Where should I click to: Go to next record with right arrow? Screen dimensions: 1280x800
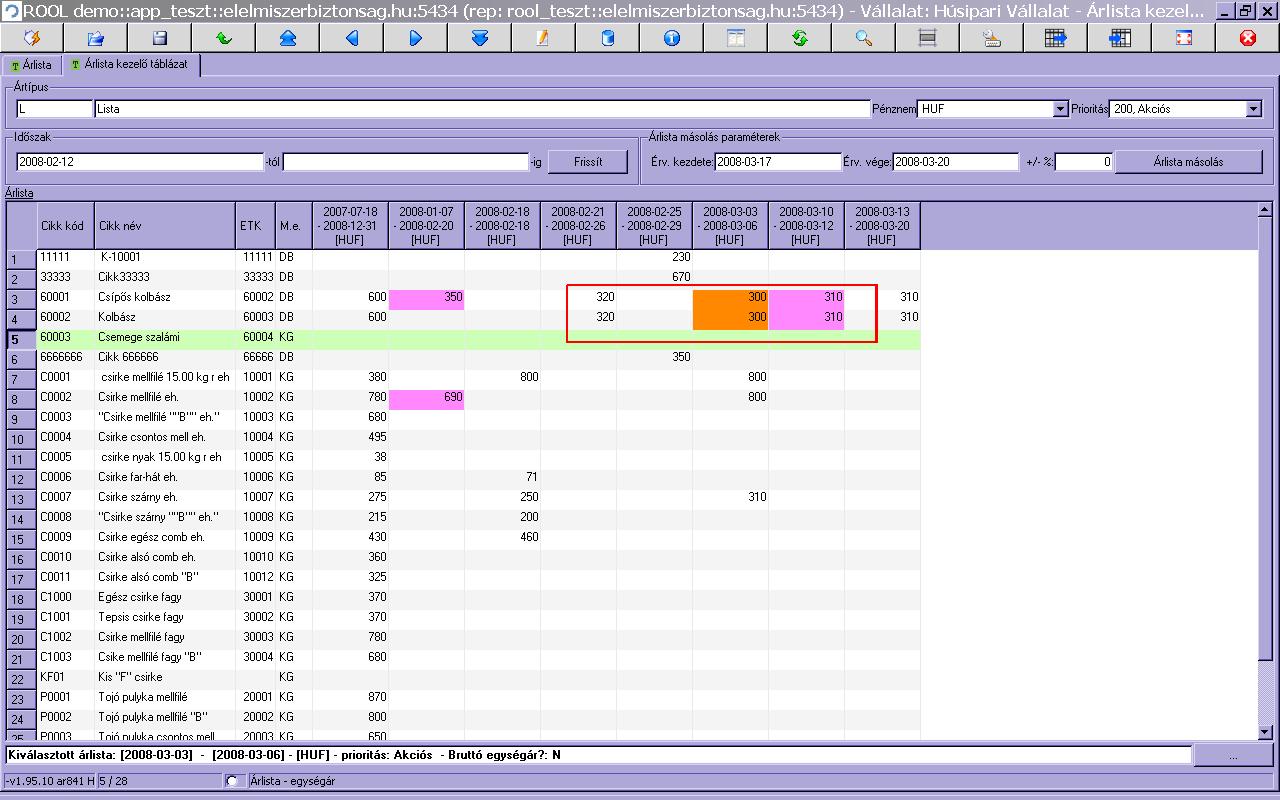pyautogui.click(x=416, y=38)
